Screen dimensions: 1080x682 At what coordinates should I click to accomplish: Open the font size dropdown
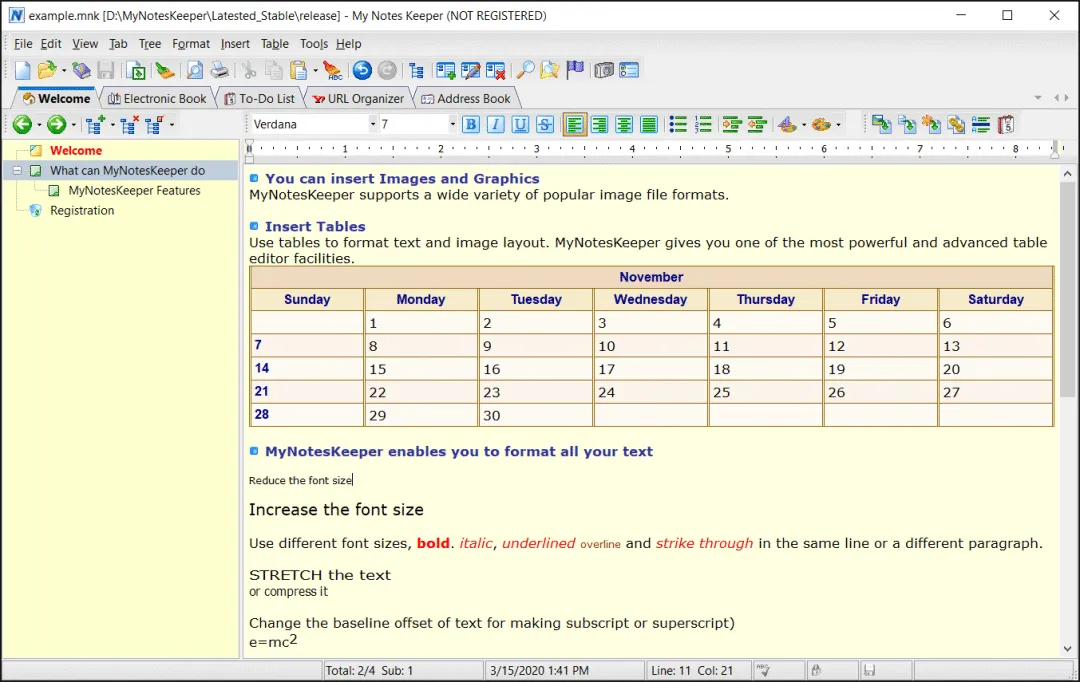coord(452,125)
